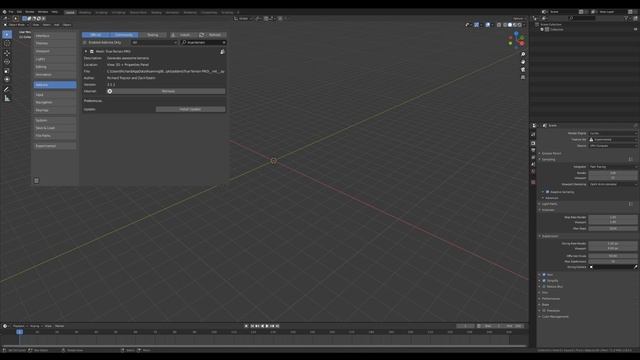This screenshot has height=360, width=640.
Task: Open Render Engine dropdown showing Cycles
Action: 613,133
